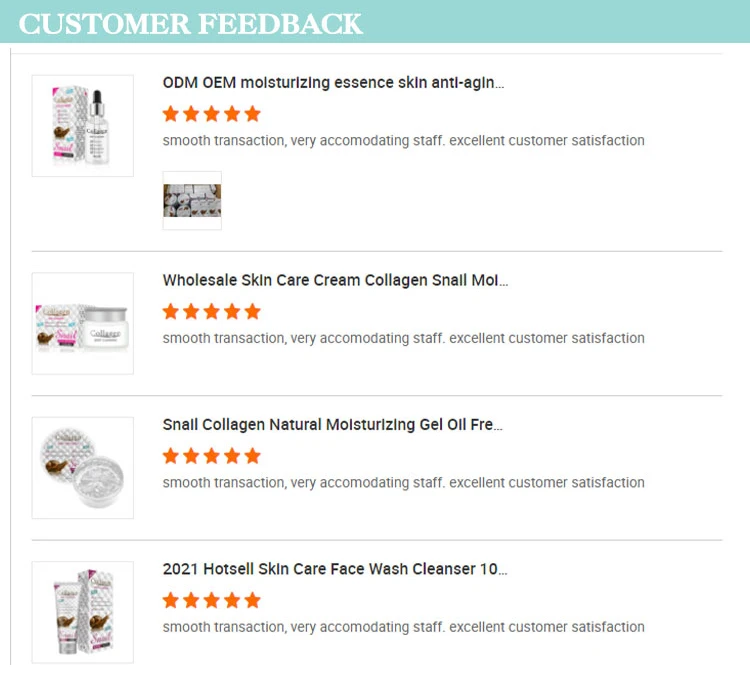Open the face wash cleanser tube thumbnail

point(82,612)
